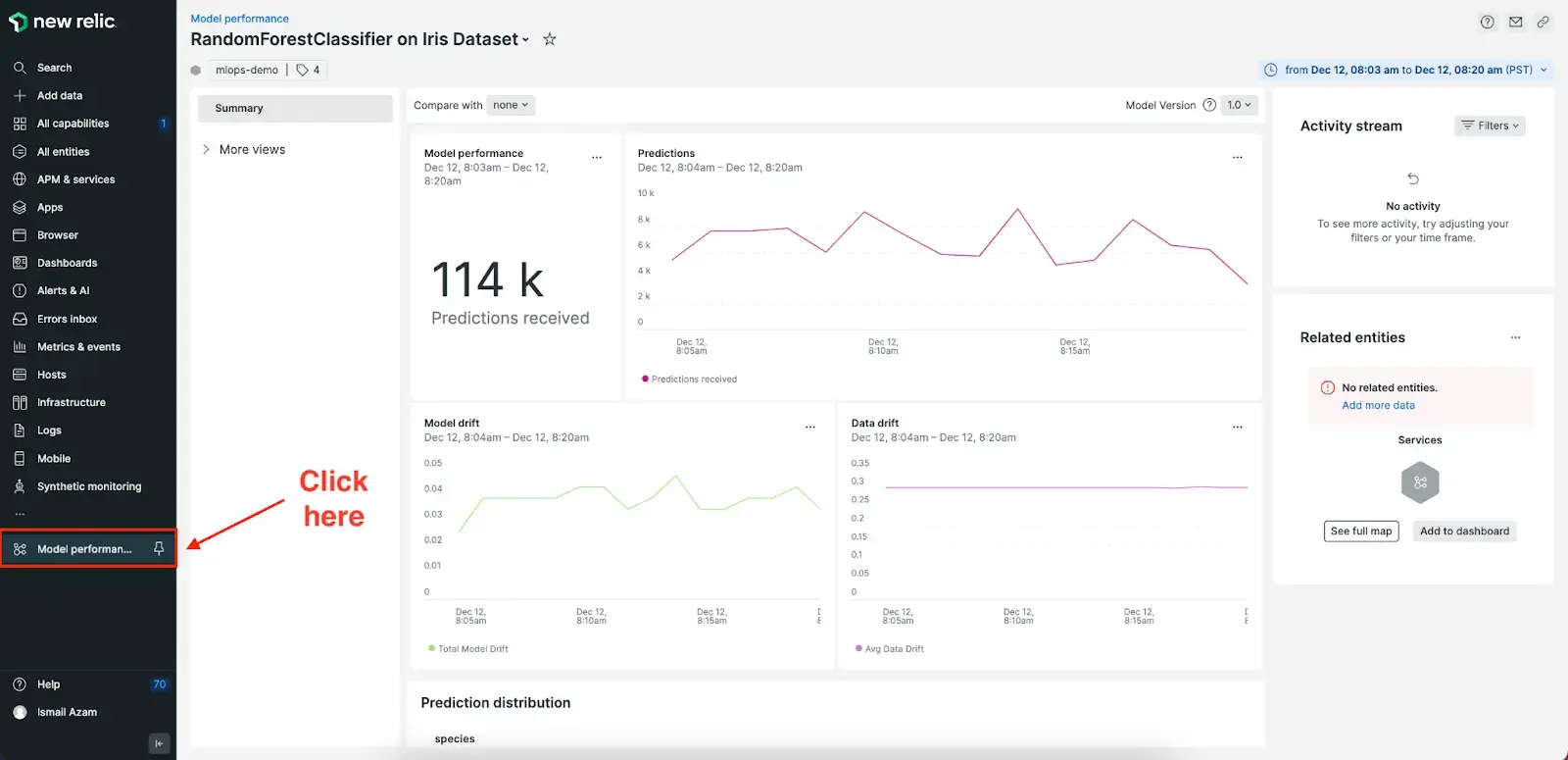
Task: Click the Services hexagon icon
Action: click(x=1420, y=482)
